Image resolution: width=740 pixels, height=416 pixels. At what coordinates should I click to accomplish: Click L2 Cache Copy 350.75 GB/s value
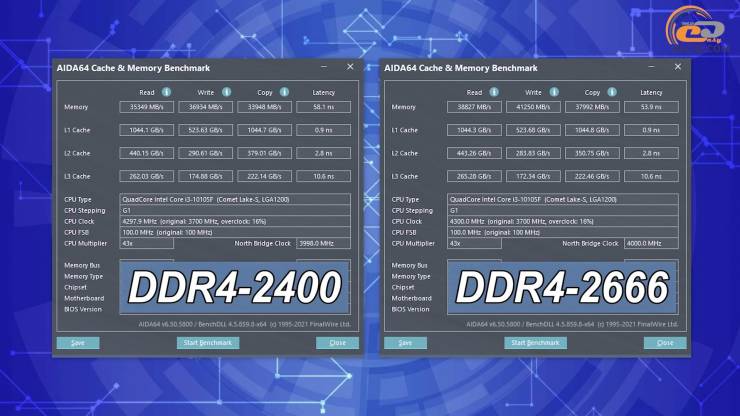click(592, 153)
